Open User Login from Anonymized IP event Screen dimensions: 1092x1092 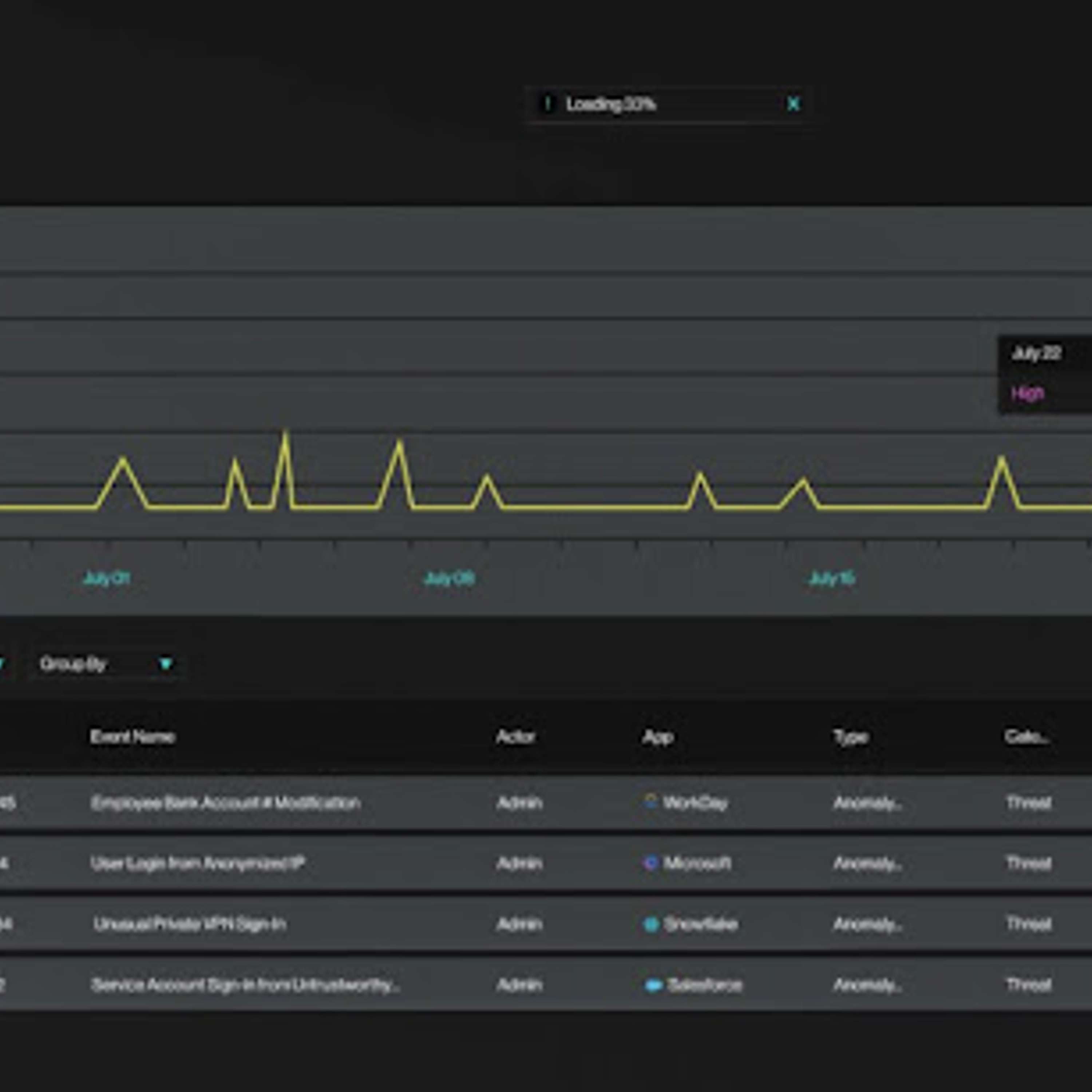click(x=197, y=863)
